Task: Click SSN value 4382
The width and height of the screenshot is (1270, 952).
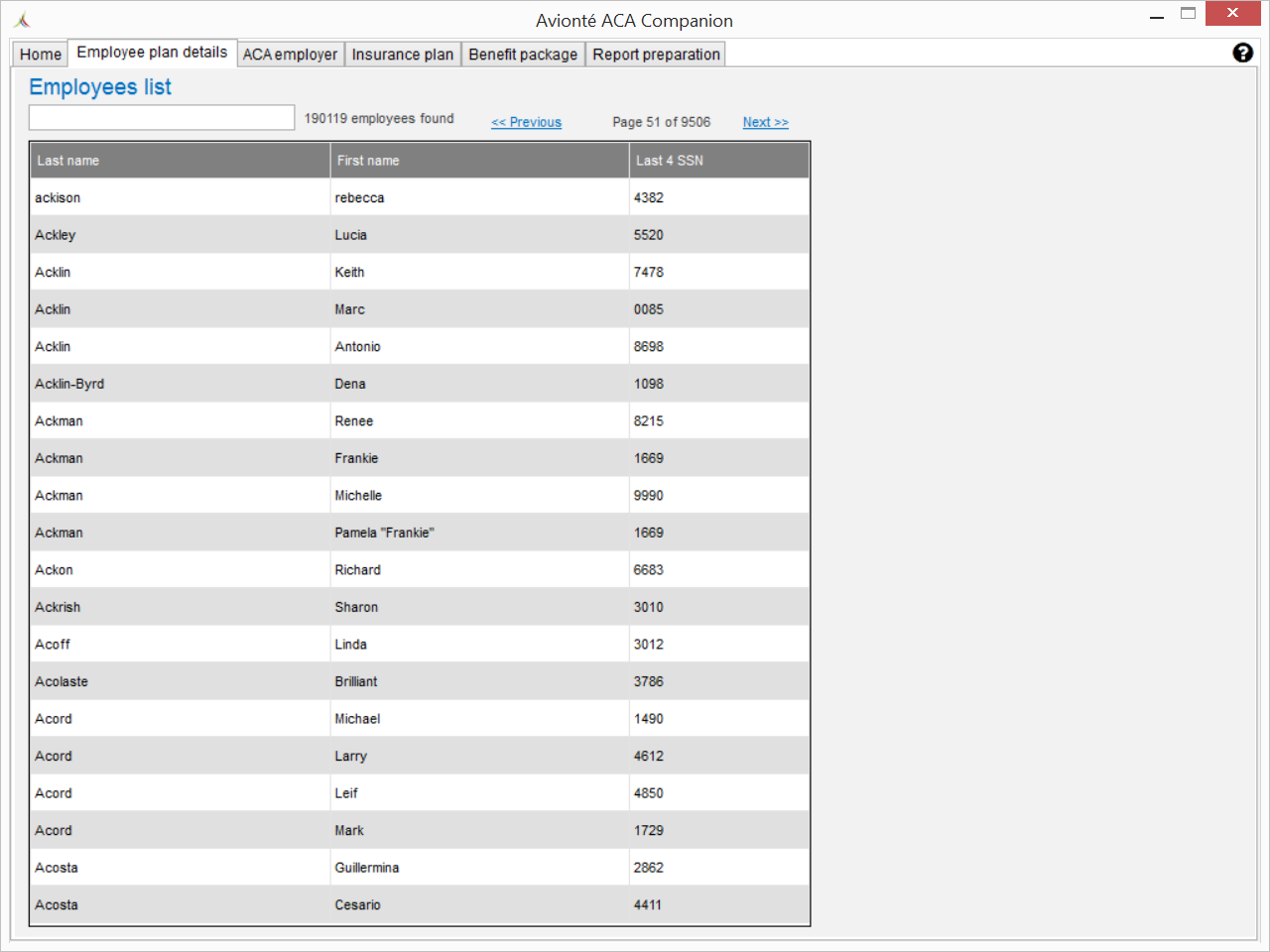Action: 649,198
